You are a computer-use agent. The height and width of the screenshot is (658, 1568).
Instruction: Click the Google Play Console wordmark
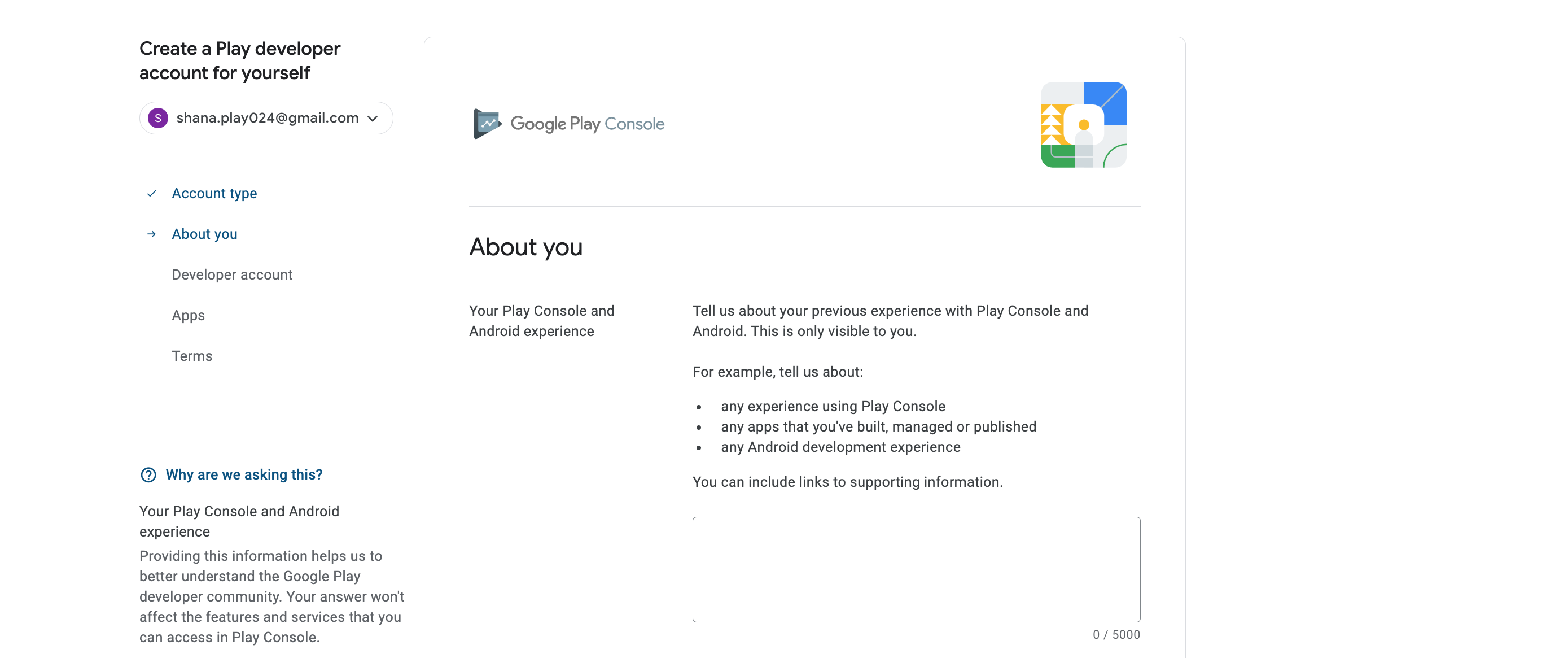pyautogui.click(x=587, y=124)
